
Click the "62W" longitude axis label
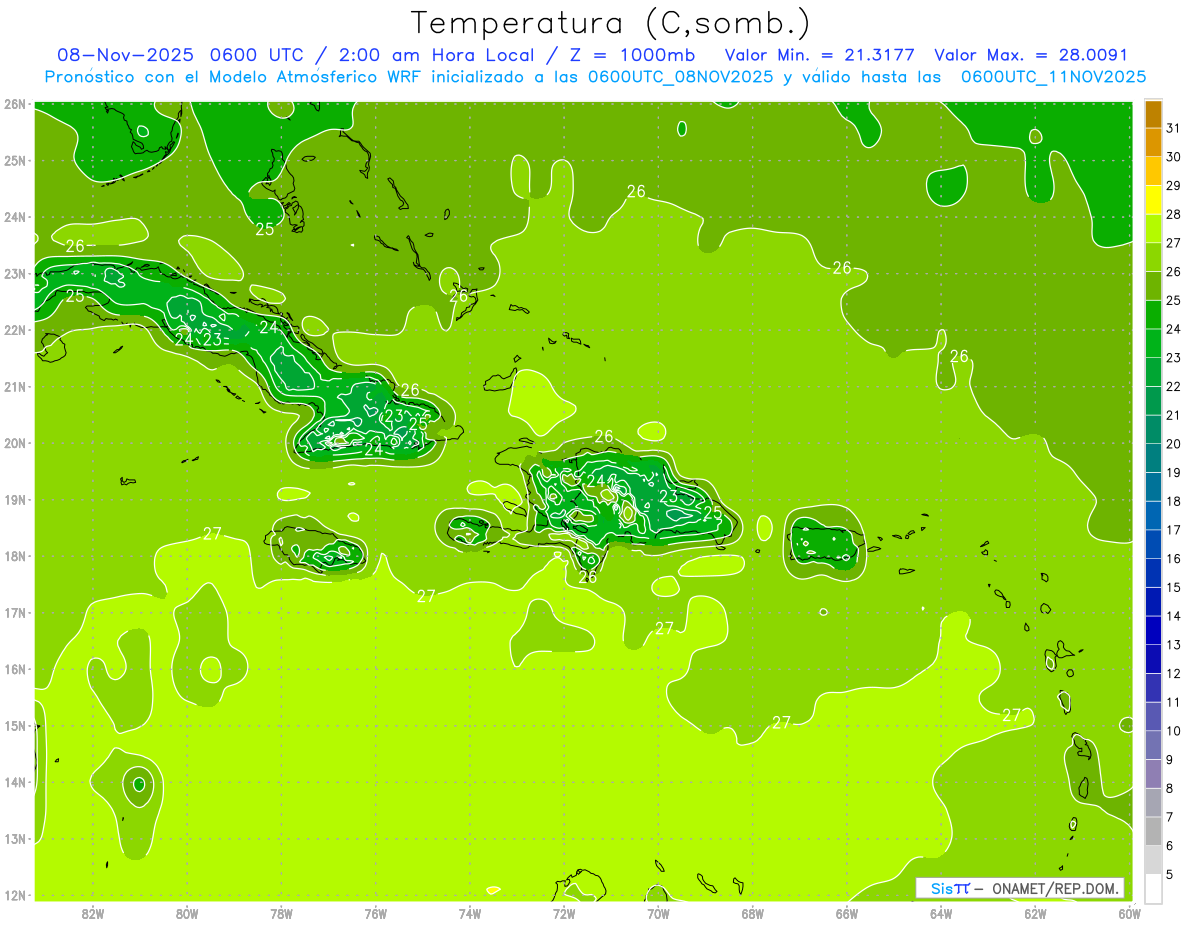[x=1035, y=914]
